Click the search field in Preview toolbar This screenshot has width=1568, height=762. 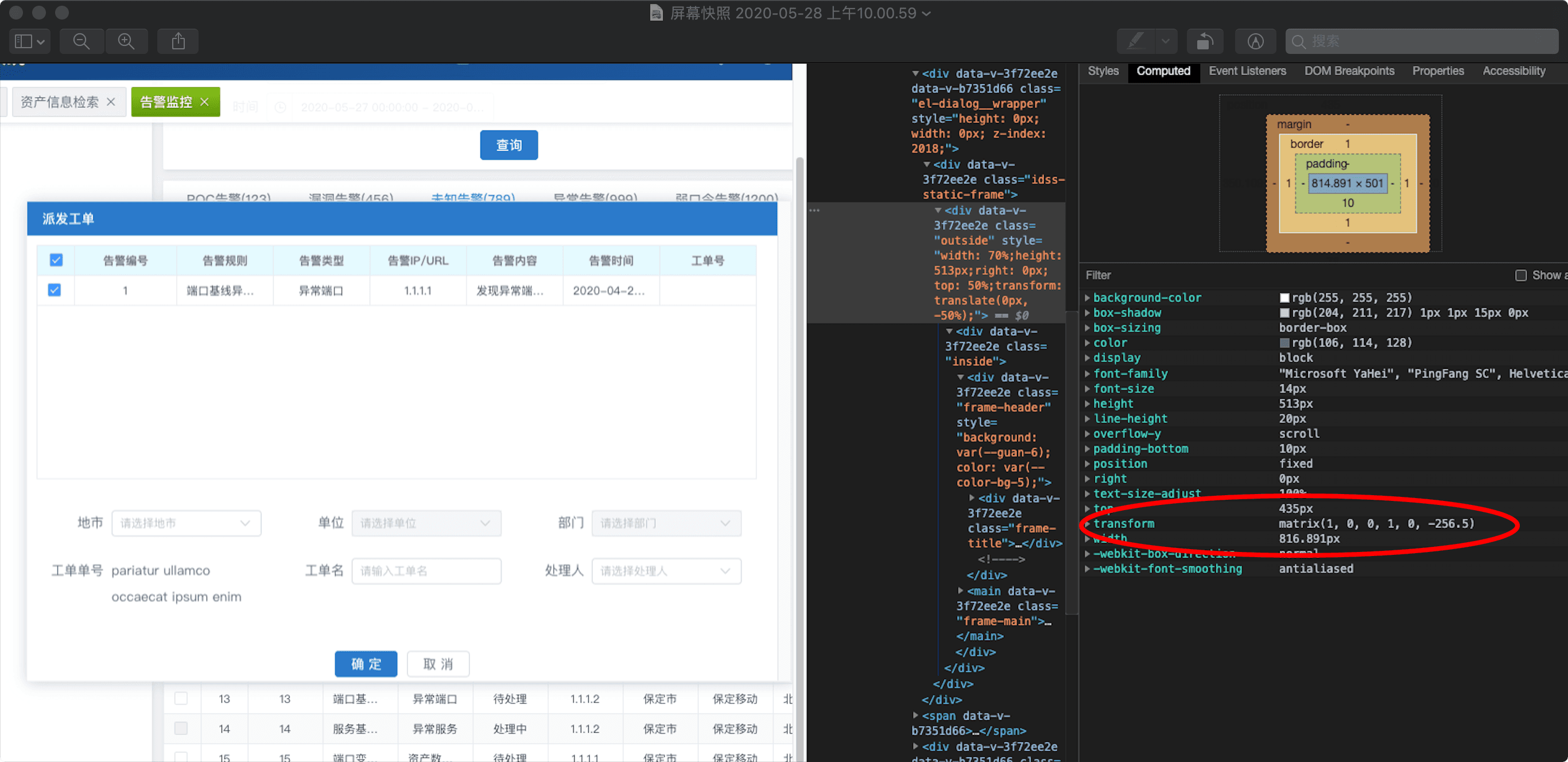[1422, 41]
